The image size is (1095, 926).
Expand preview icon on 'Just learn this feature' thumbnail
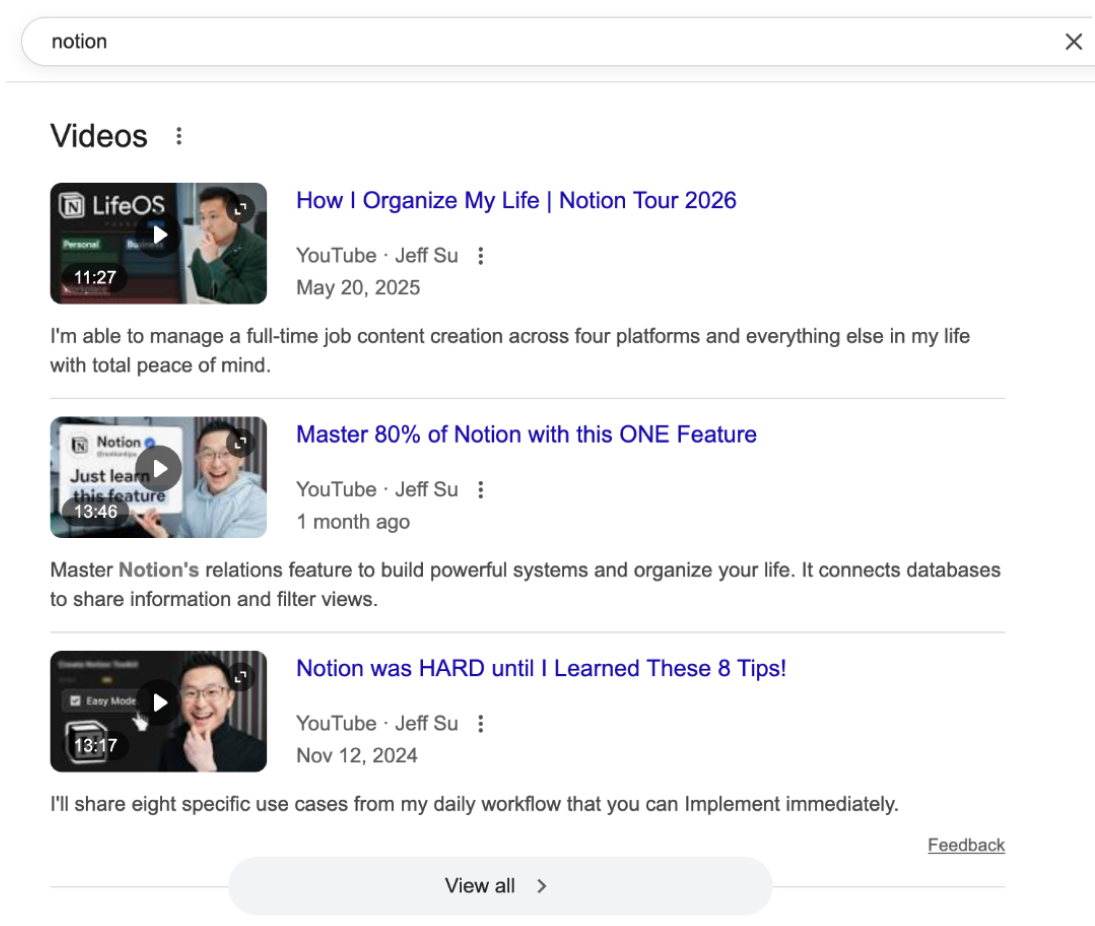tap(240, 443)
